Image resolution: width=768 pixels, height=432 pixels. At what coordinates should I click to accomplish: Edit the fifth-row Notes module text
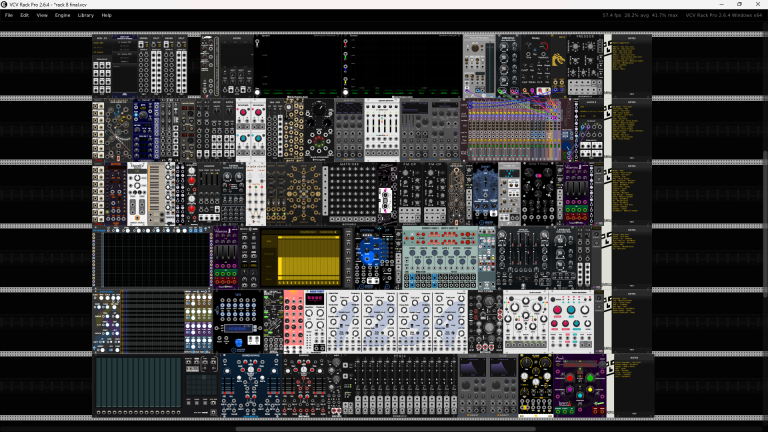pos(632,322)
